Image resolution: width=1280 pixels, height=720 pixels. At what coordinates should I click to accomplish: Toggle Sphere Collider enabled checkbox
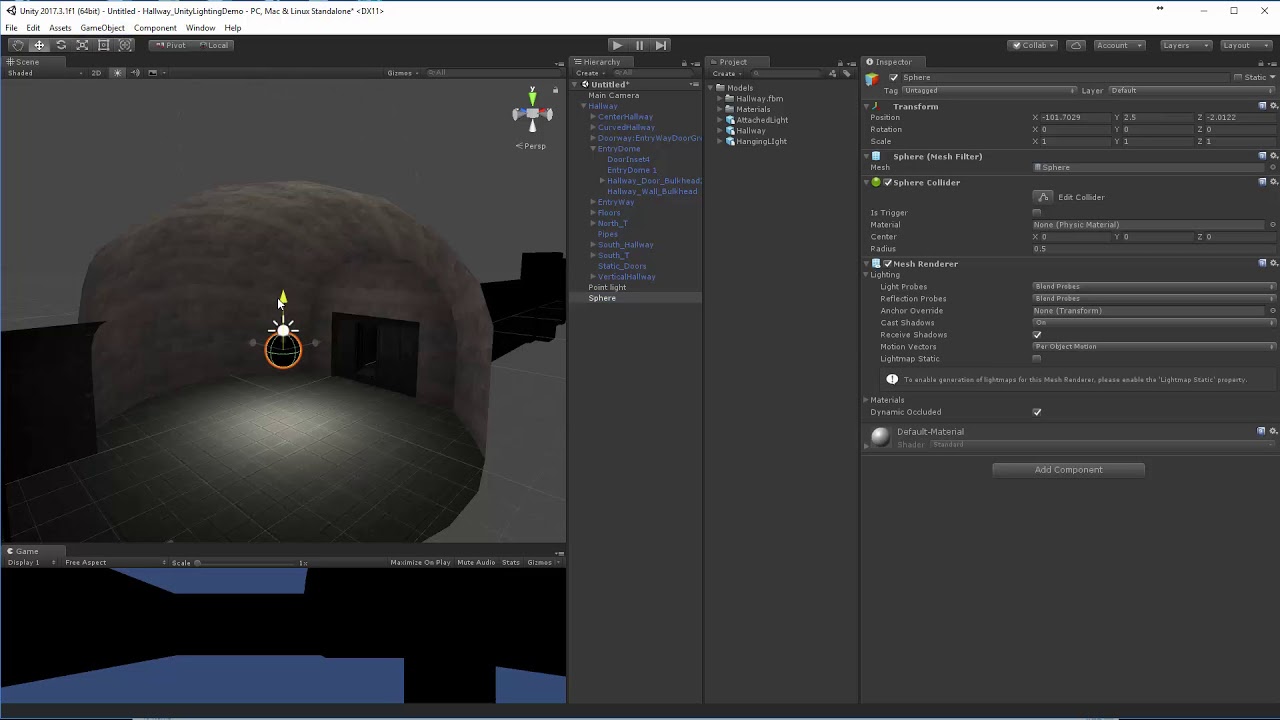pos(887,182)
